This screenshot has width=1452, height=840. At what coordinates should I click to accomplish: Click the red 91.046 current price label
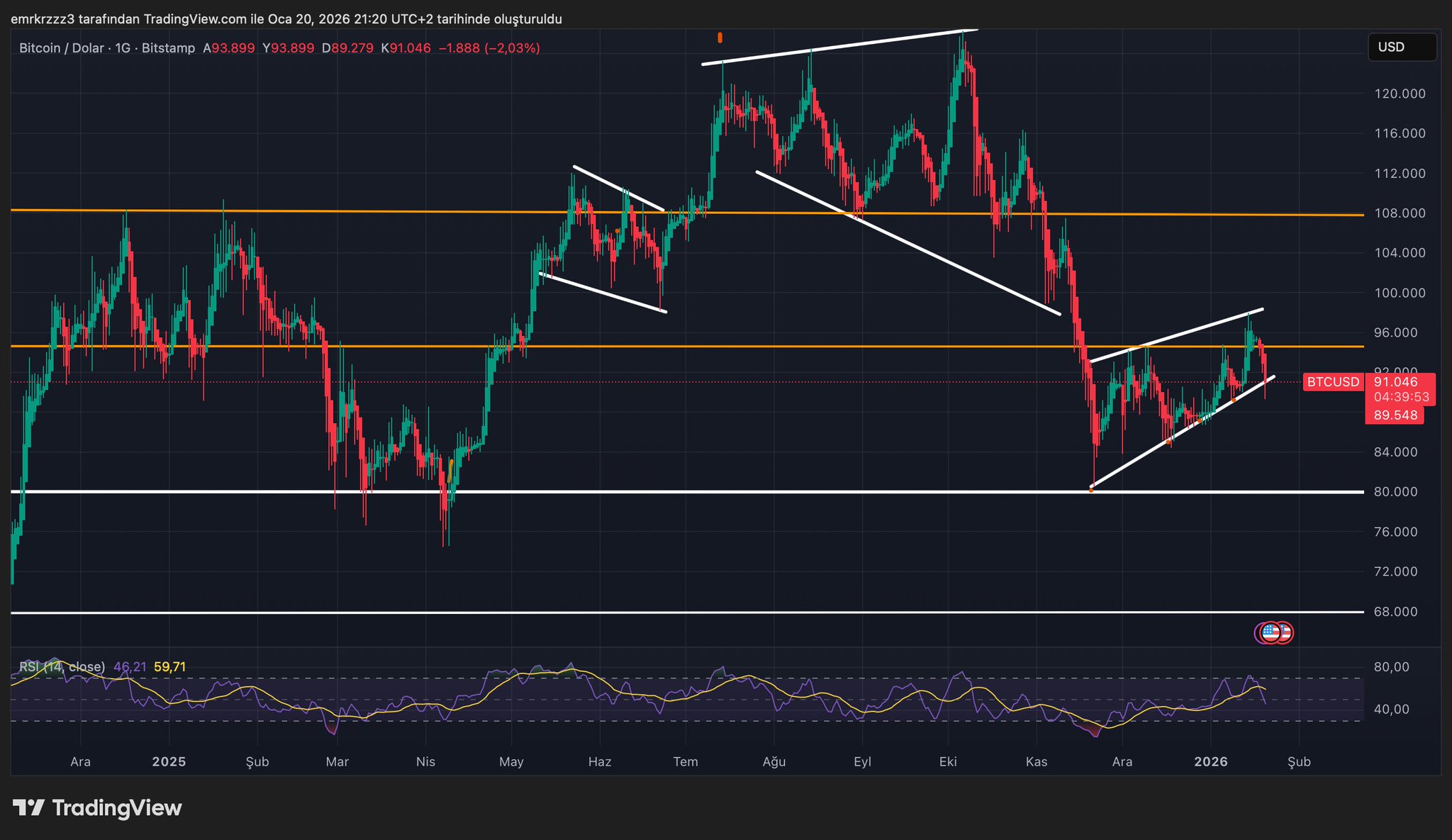coord(1395,382)
